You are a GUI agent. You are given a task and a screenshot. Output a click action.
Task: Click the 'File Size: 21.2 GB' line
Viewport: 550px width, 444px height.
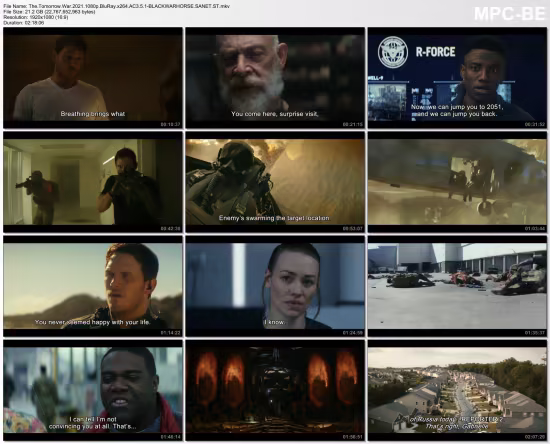coord(49,12)
